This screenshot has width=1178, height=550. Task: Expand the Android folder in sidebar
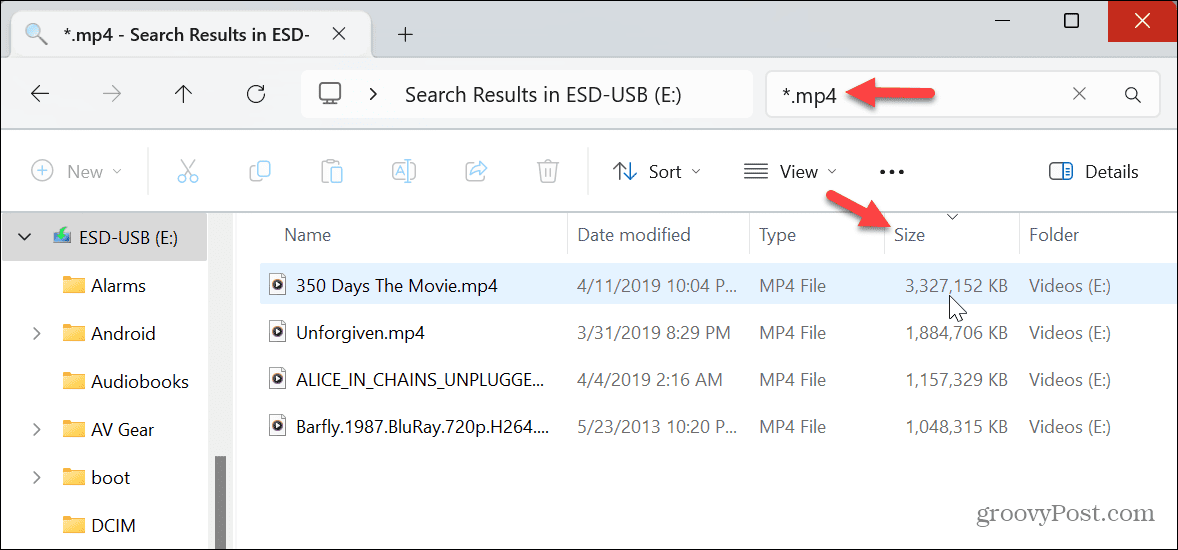coord(37,334)
